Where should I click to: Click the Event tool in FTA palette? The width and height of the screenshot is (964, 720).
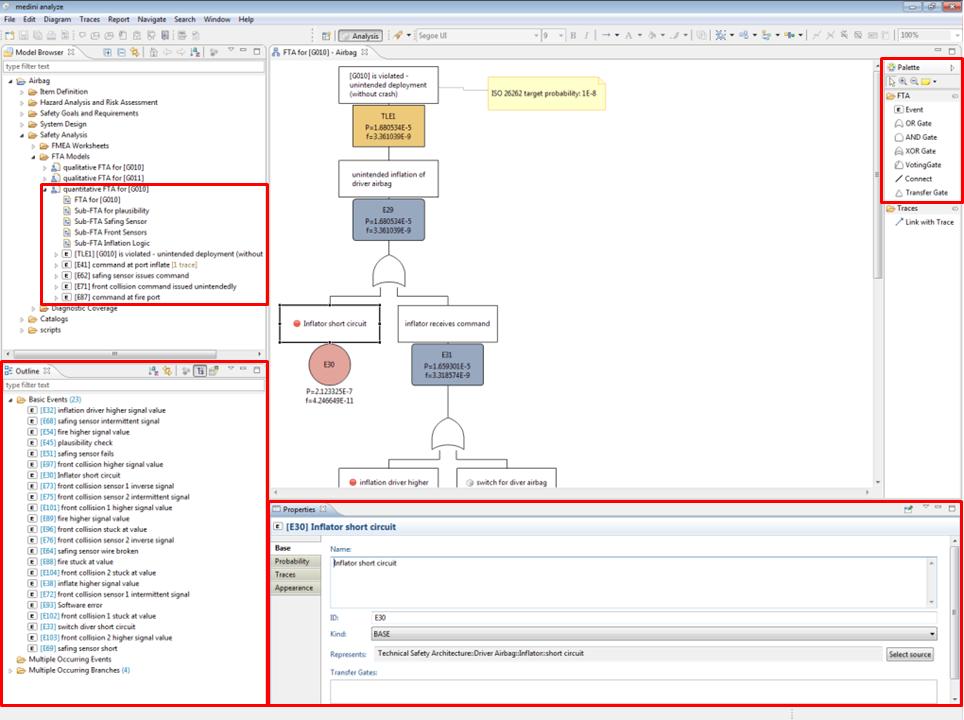tap(913, 109)
